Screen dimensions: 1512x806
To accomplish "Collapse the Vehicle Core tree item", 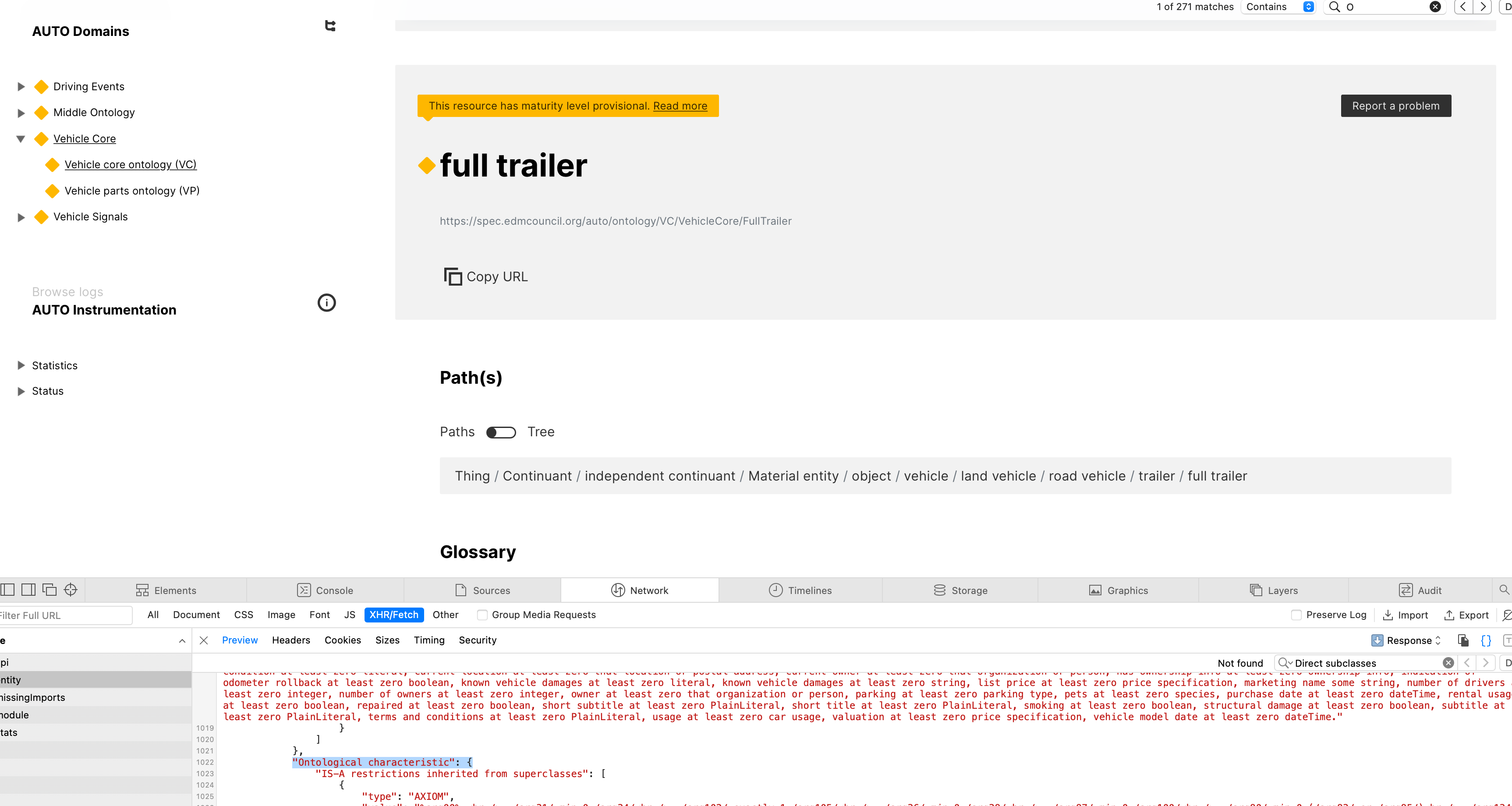I will coord(21,139).
